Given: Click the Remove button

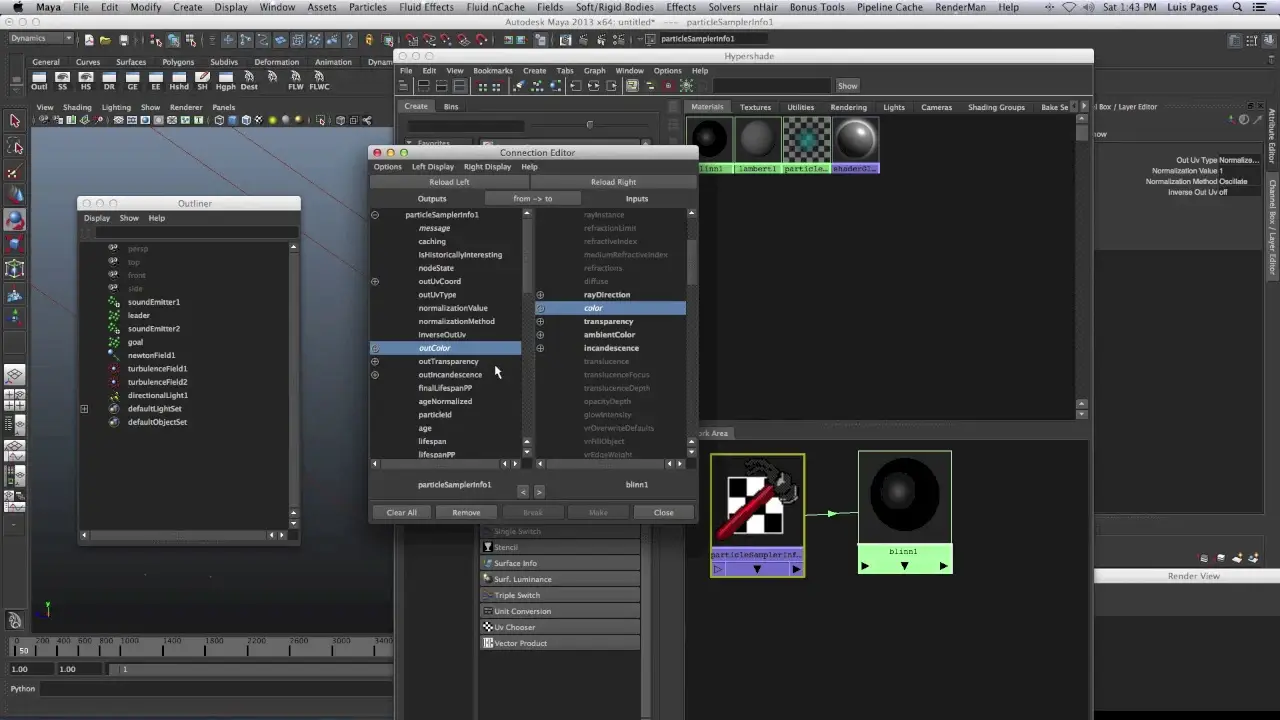Looking at the screenshot, I should pyautogui.click(x=466, y=512).
